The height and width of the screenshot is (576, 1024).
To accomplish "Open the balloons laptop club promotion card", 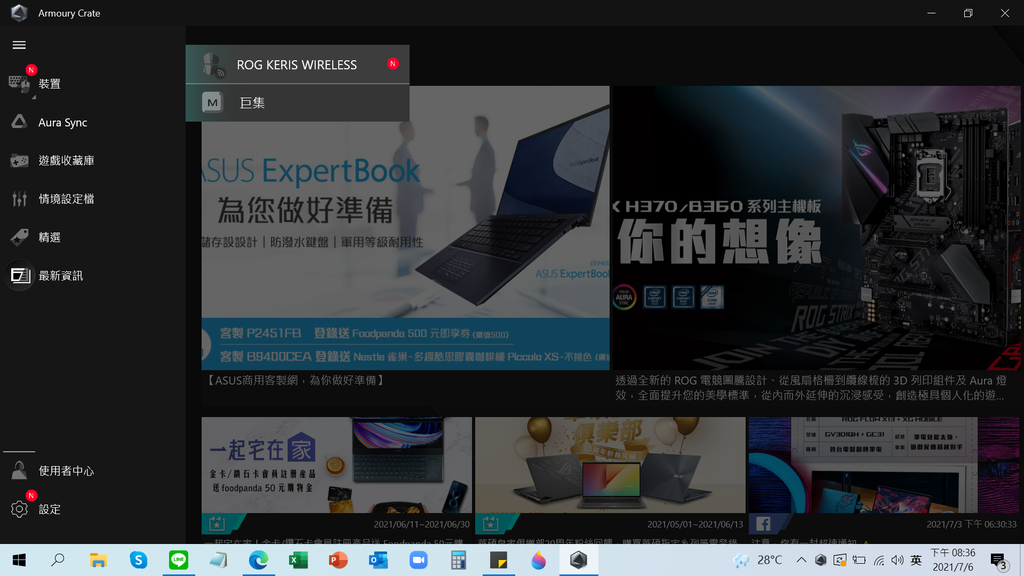I will click(x=610, y=465).
